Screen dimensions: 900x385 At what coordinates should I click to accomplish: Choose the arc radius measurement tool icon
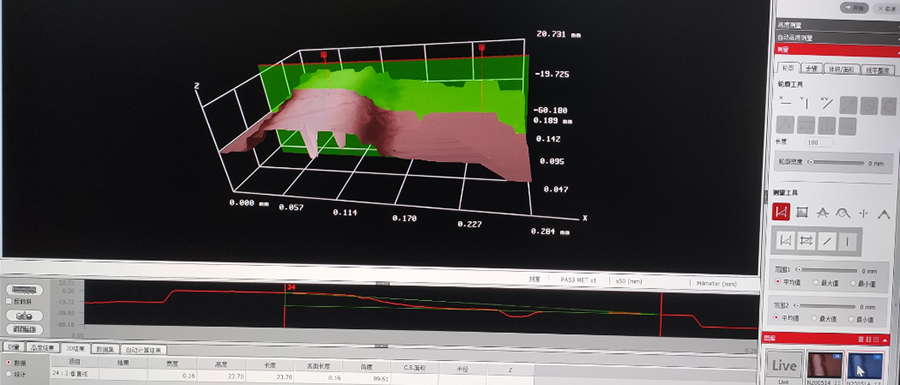[843, 213]
